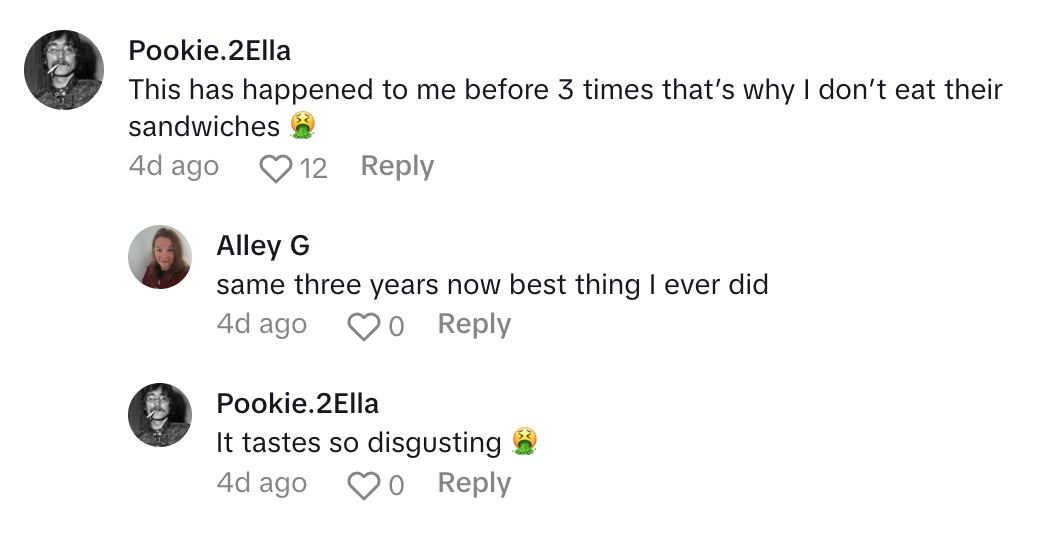View Alley G's profile picture
Image resolution: width=1050 pixels, height=538 pixels.
[159, 256]
